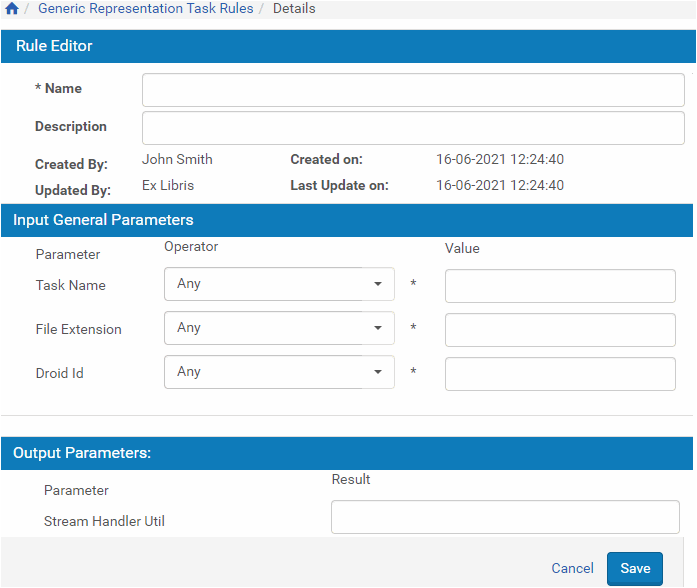Click the Details breadcrumb text
Image resolution: width=697 pixels, height=588 pixels.
(x=294, y=8)
